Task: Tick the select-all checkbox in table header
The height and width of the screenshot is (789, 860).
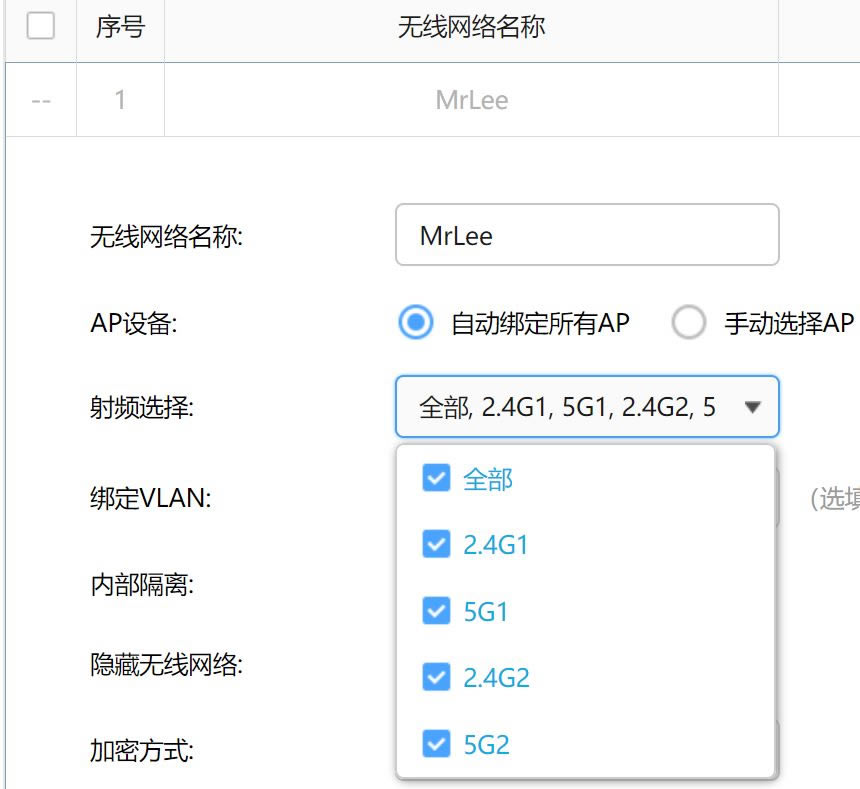Action: (x=41, y=26)
